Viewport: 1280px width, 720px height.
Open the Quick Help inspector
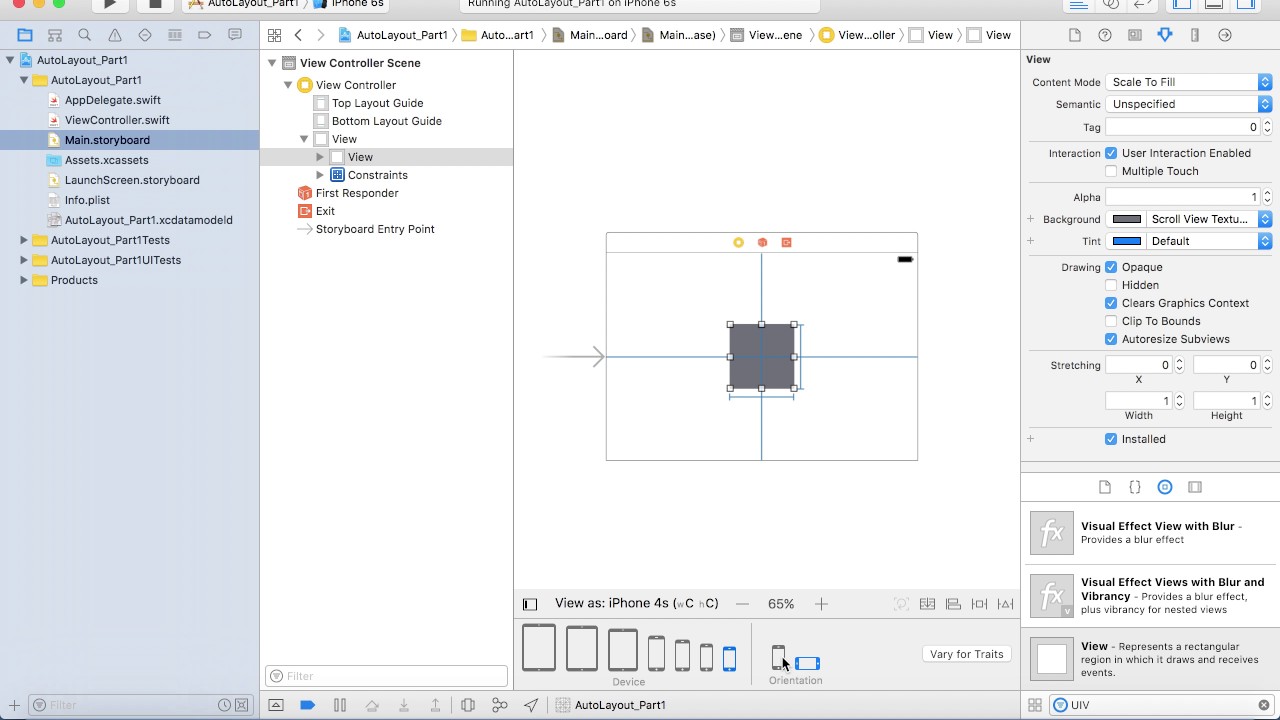click(x=1105, y=35)
